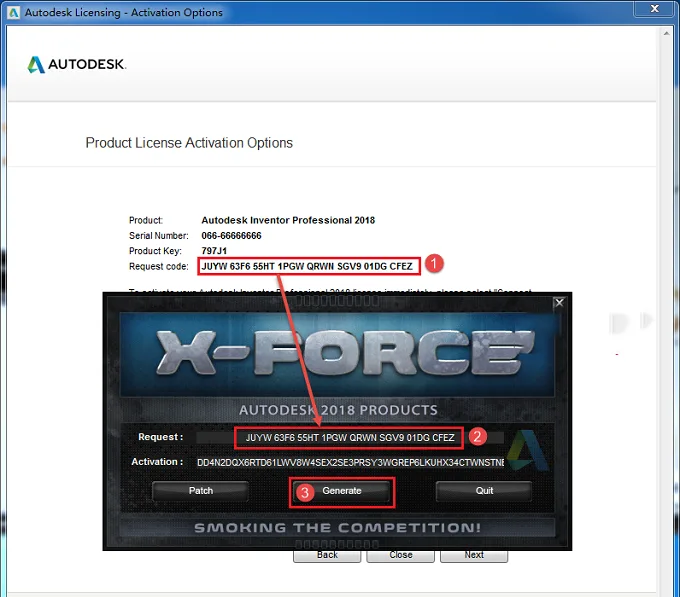Screen dimensions: 680x597
Task: Click the Serial Number: label
Action: pos(159,236)
